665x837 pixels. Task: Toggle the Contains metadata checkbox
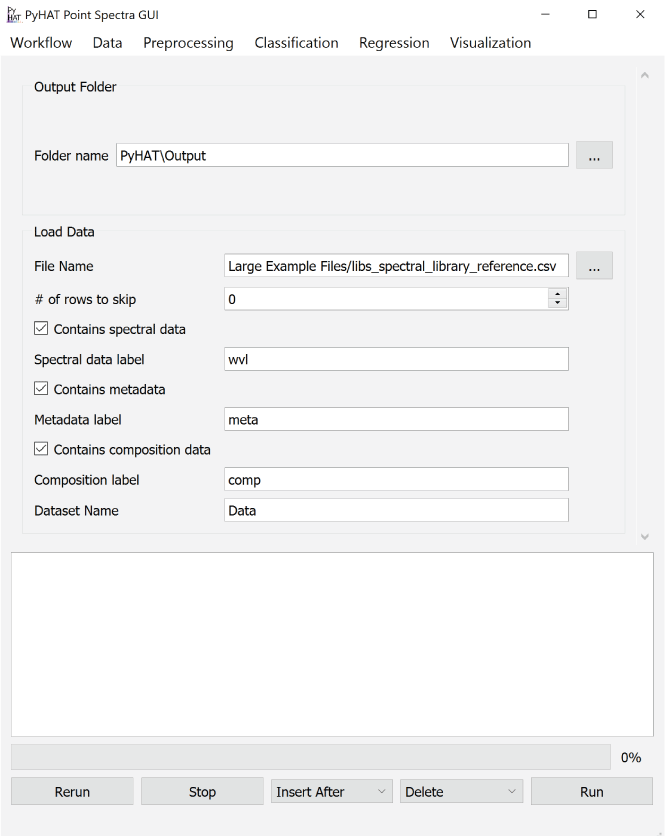point(41,389)
